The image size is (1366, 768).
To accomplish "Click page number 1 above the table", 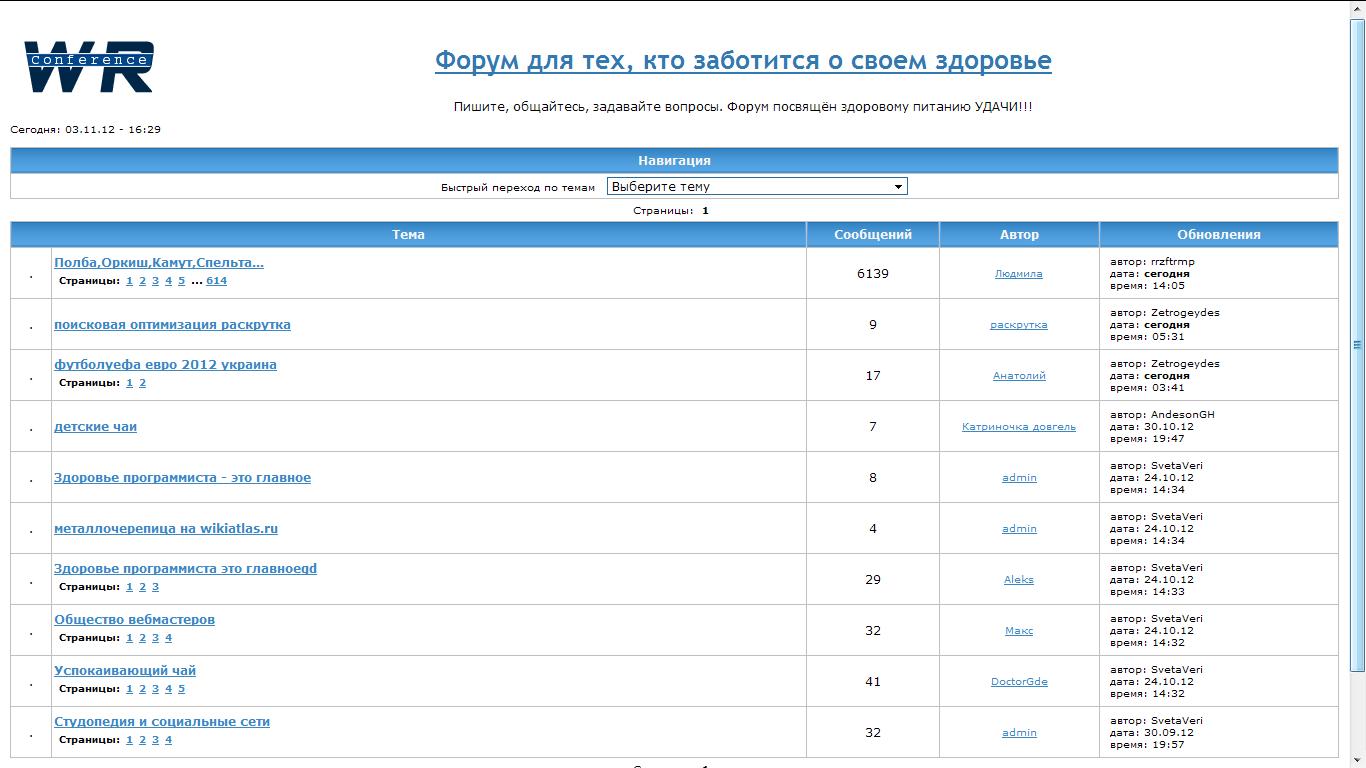I will (705, 211).
